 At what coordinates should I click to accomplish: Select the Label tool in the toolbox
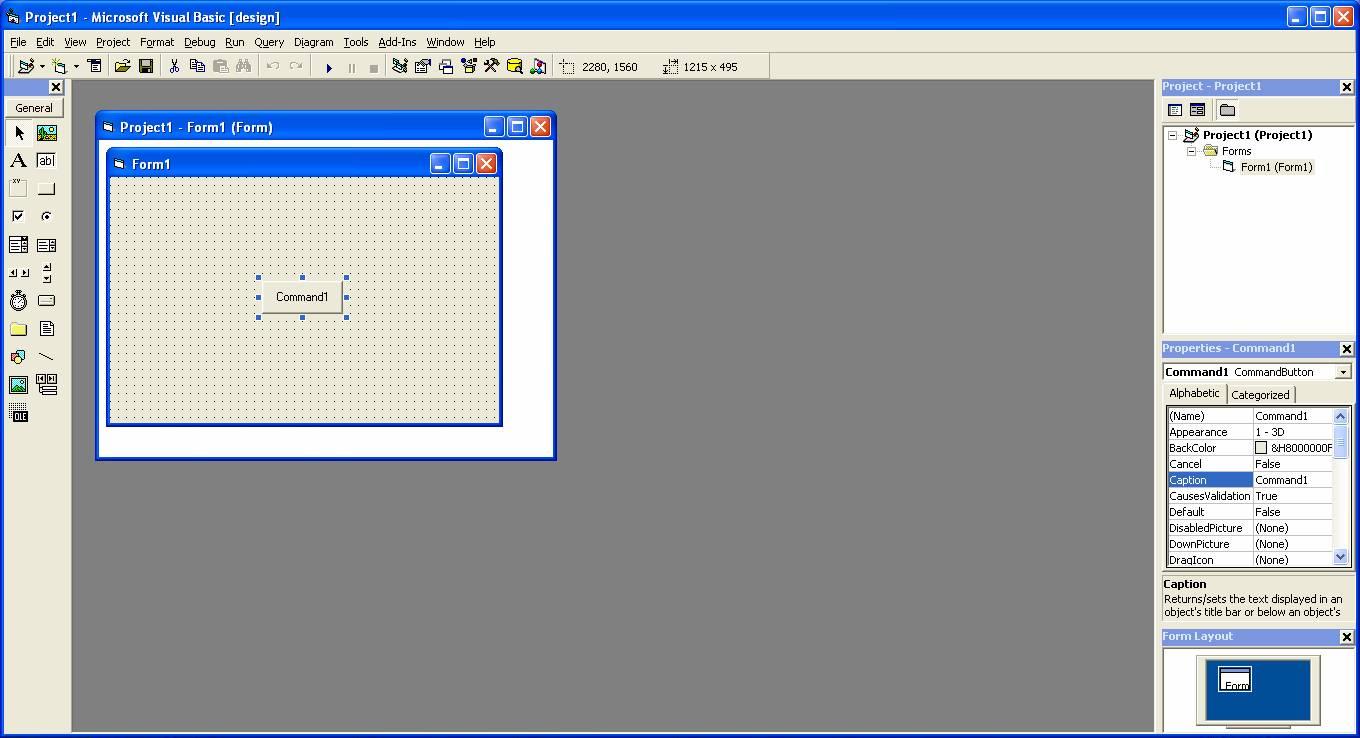click(x=18, y=160)
